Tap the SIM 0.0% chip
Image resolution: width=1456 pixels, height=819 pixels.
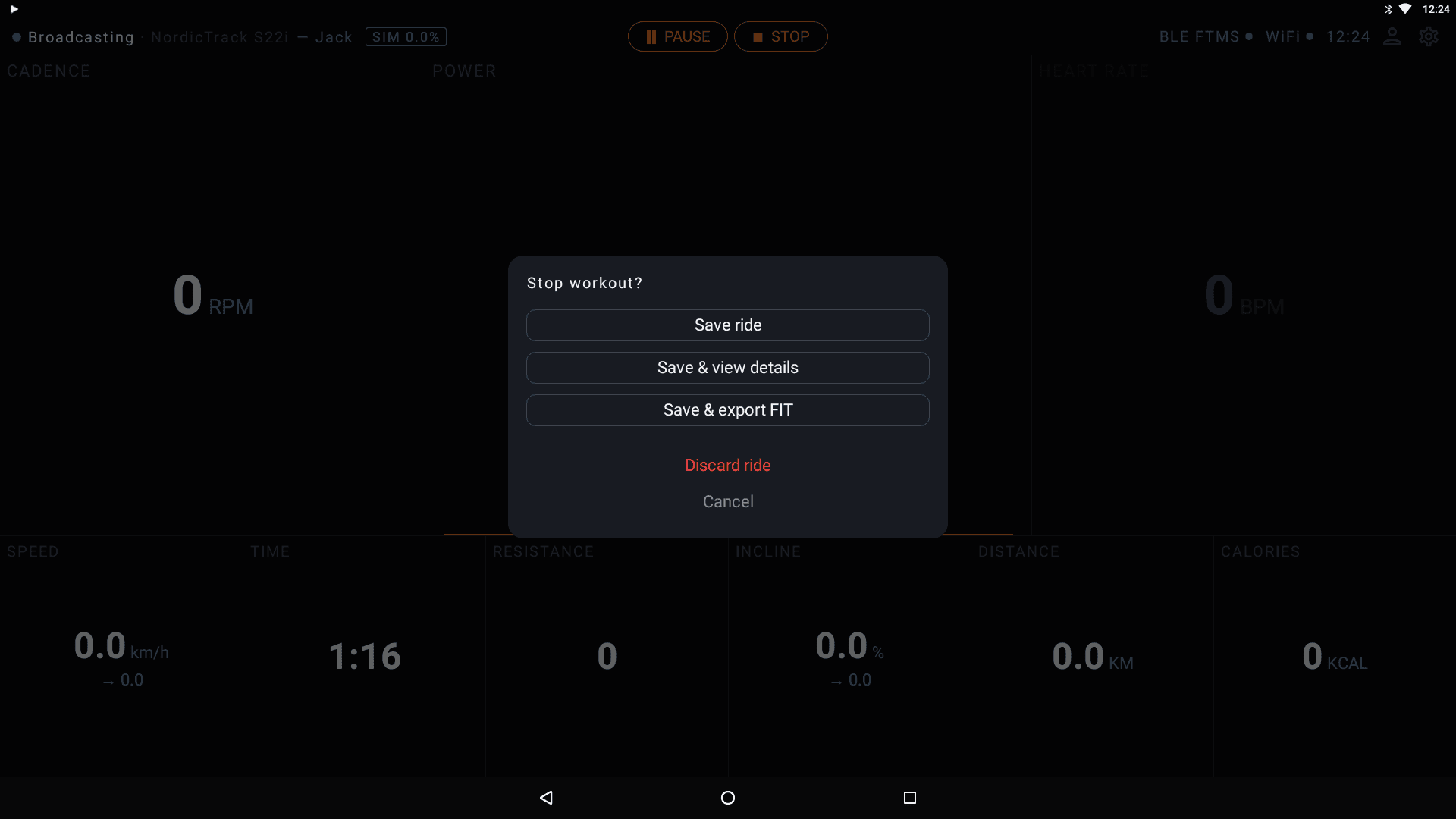[x=405, y=36]
